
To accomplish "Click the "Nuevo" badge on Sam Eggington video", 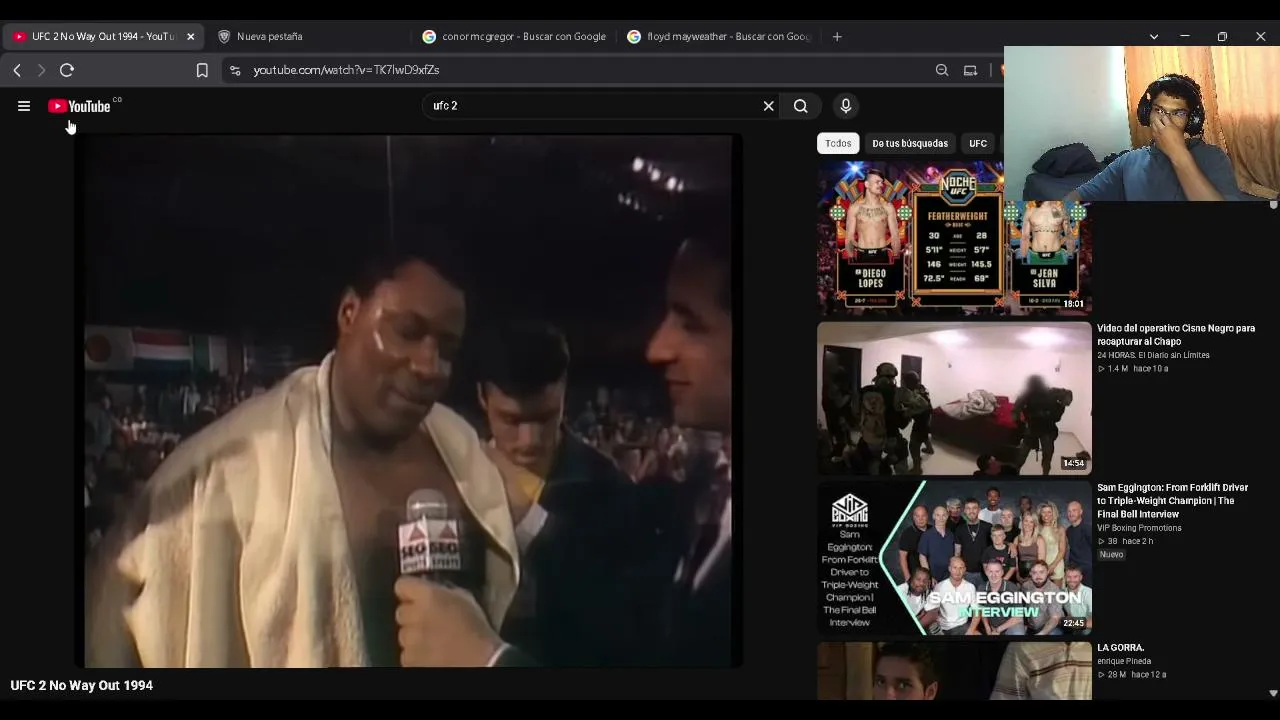I will [1111, 555].
